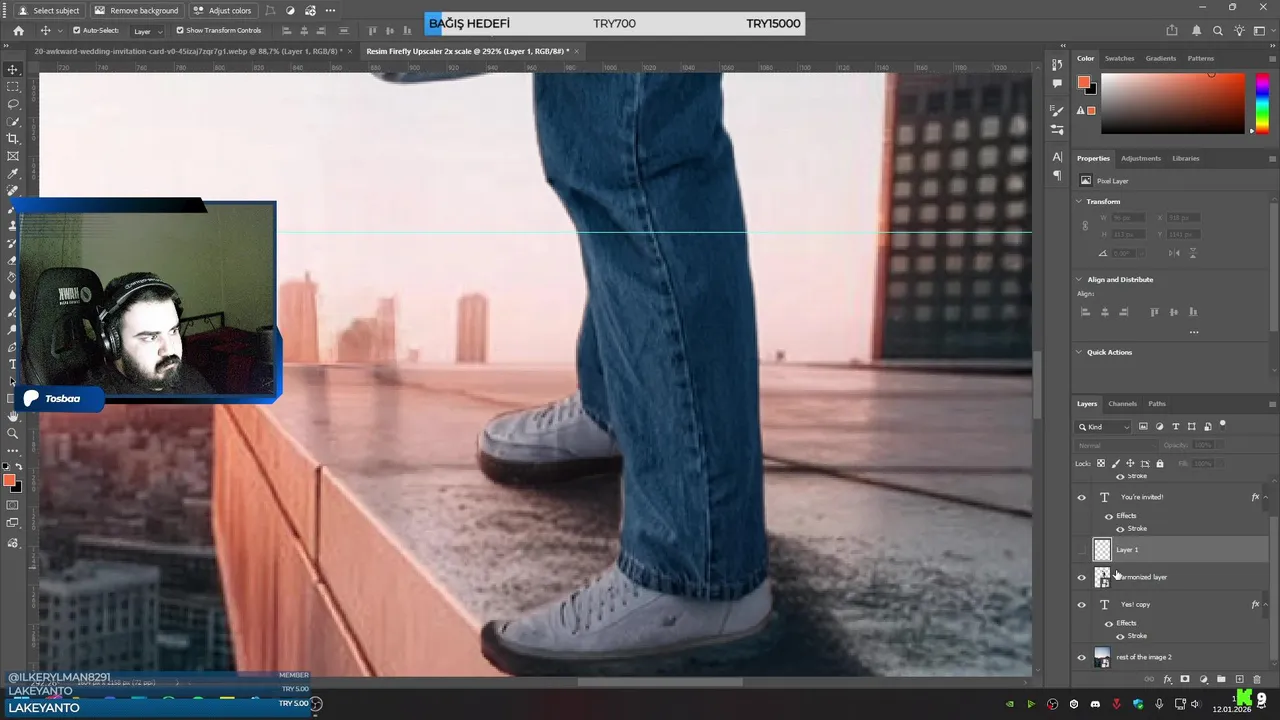Hide the 'rest of the image 2' layer
This screenshot has width=1280, height=720.
point(1081,657)
